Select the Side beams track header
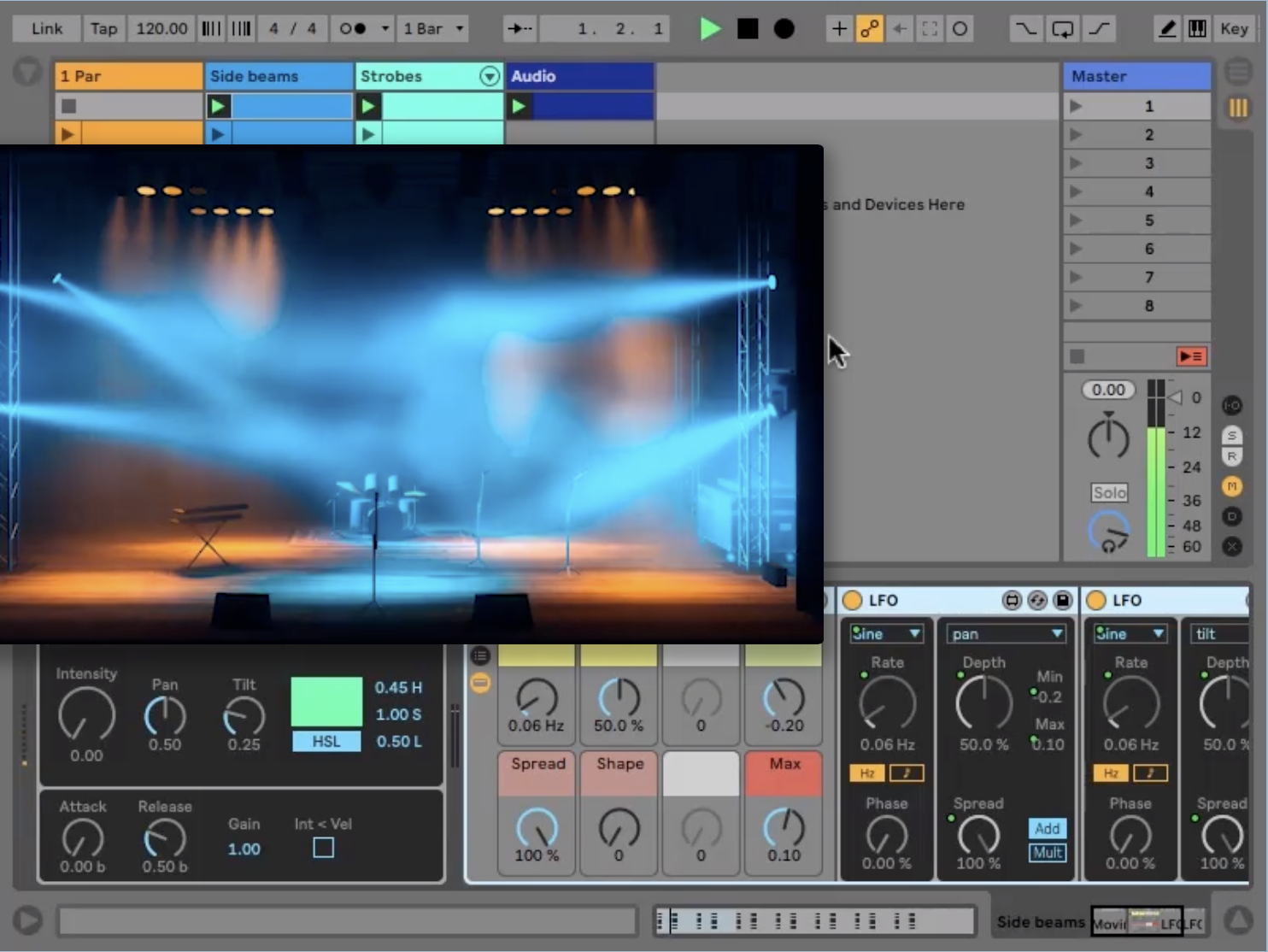This screenshot has height=952, width=1268. pos(279,76)
